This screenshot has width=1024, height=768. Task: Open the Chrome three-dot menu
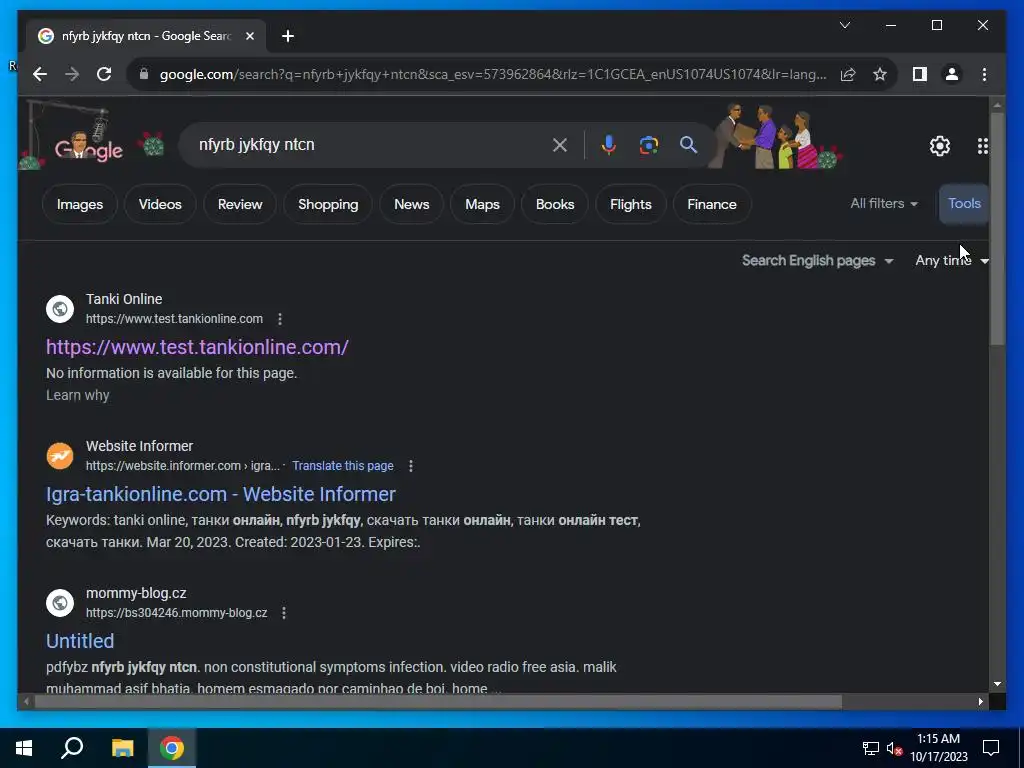(x=984, y=74)
